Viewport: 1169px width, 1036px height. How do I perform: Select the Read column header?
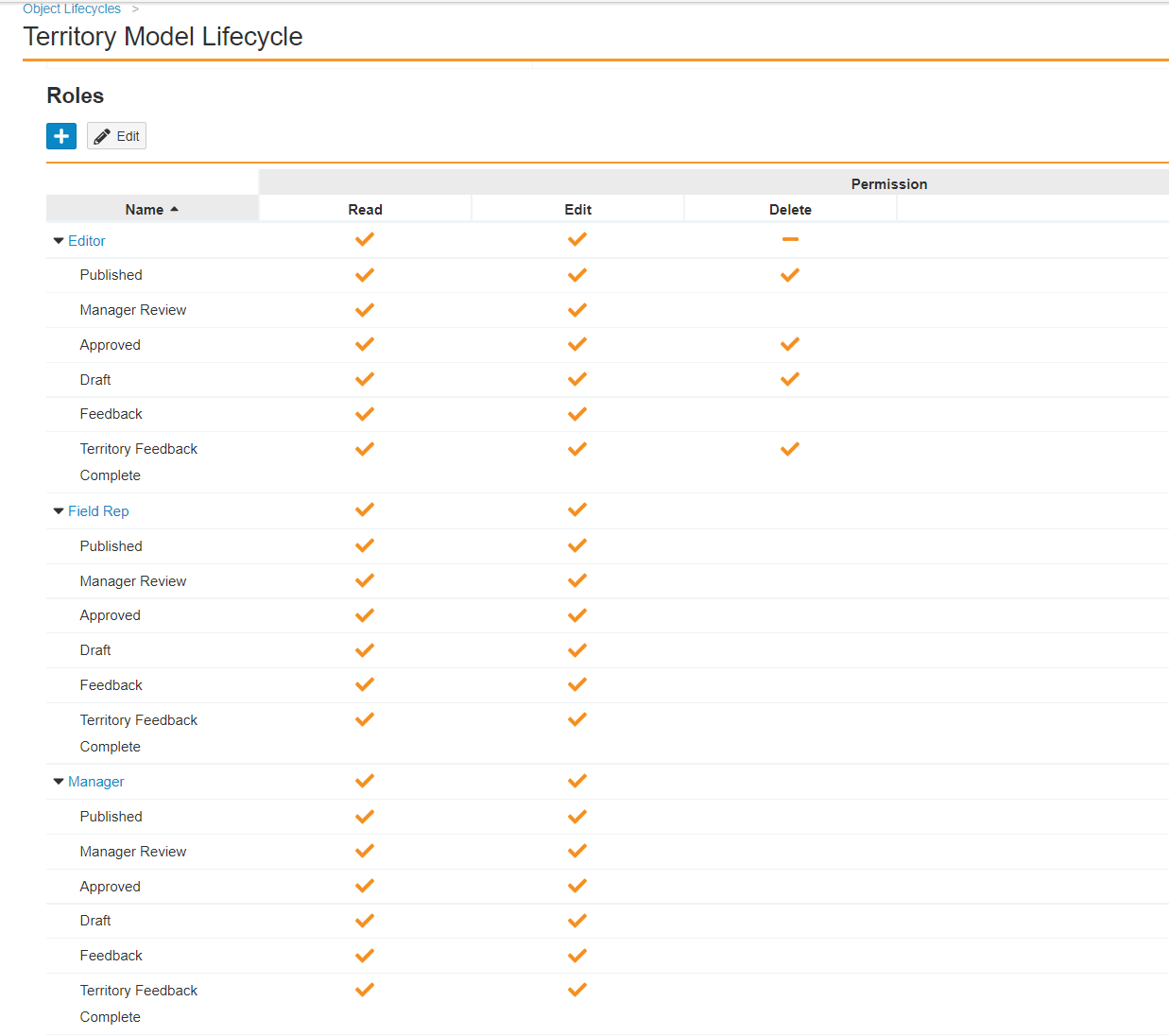[365, 210]
